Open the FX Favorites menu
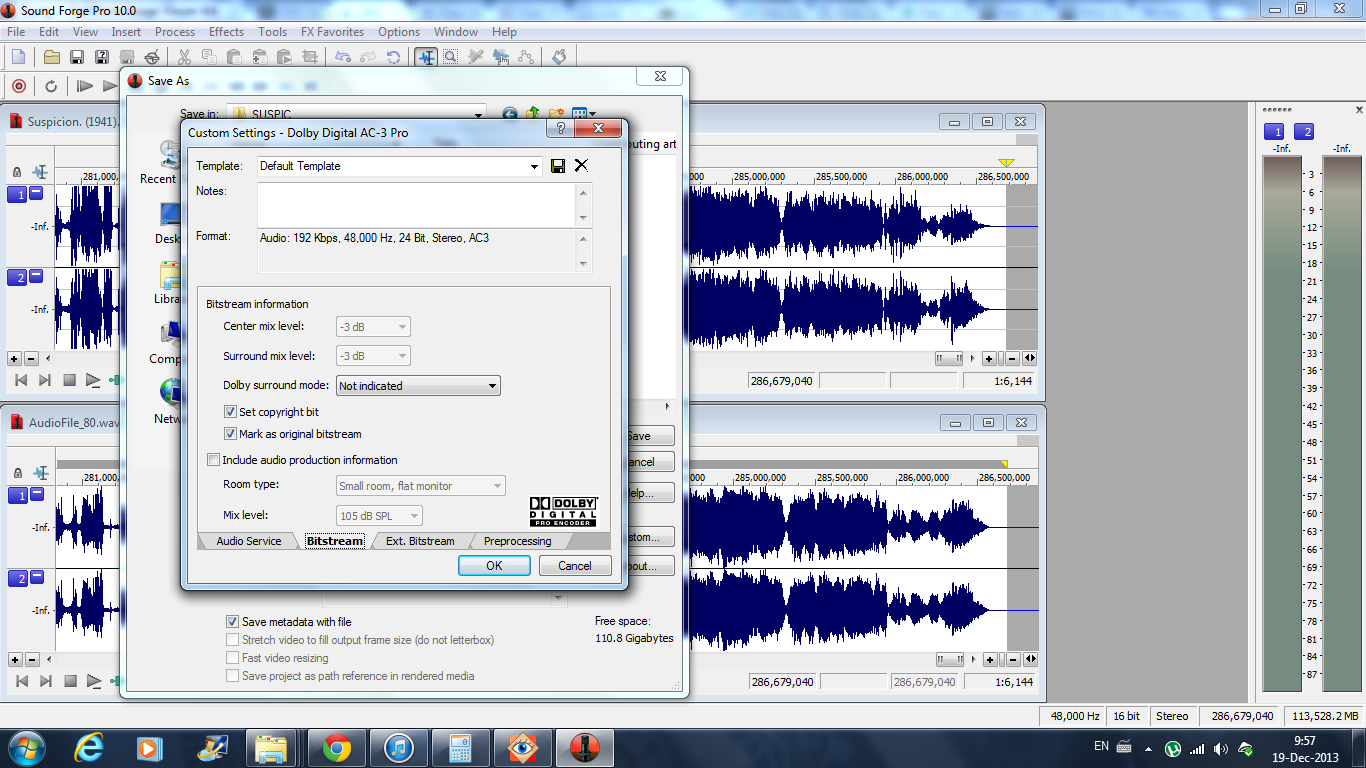This screenshot has height=768, width=1366. (332, 32)
